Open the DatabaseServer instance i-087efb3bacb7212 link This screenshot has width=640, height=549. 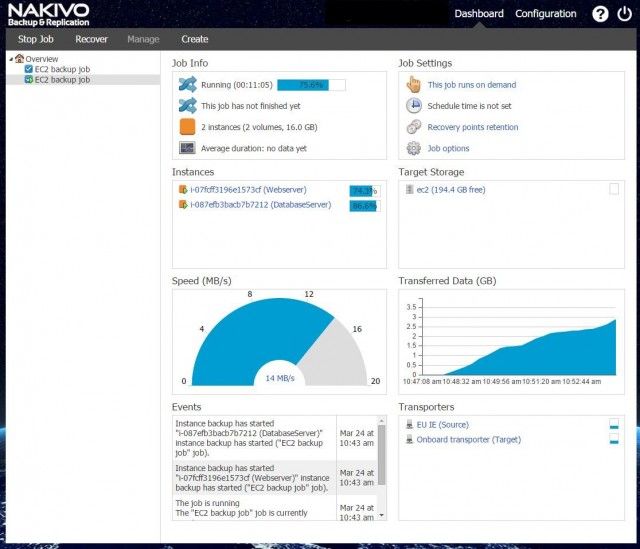[260, 204]
